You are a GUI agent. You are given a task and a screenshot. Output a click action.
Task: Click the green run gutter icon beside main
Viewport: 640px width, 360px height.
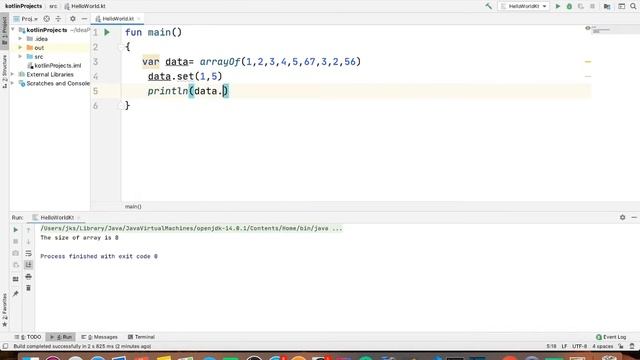coord(107,32)
